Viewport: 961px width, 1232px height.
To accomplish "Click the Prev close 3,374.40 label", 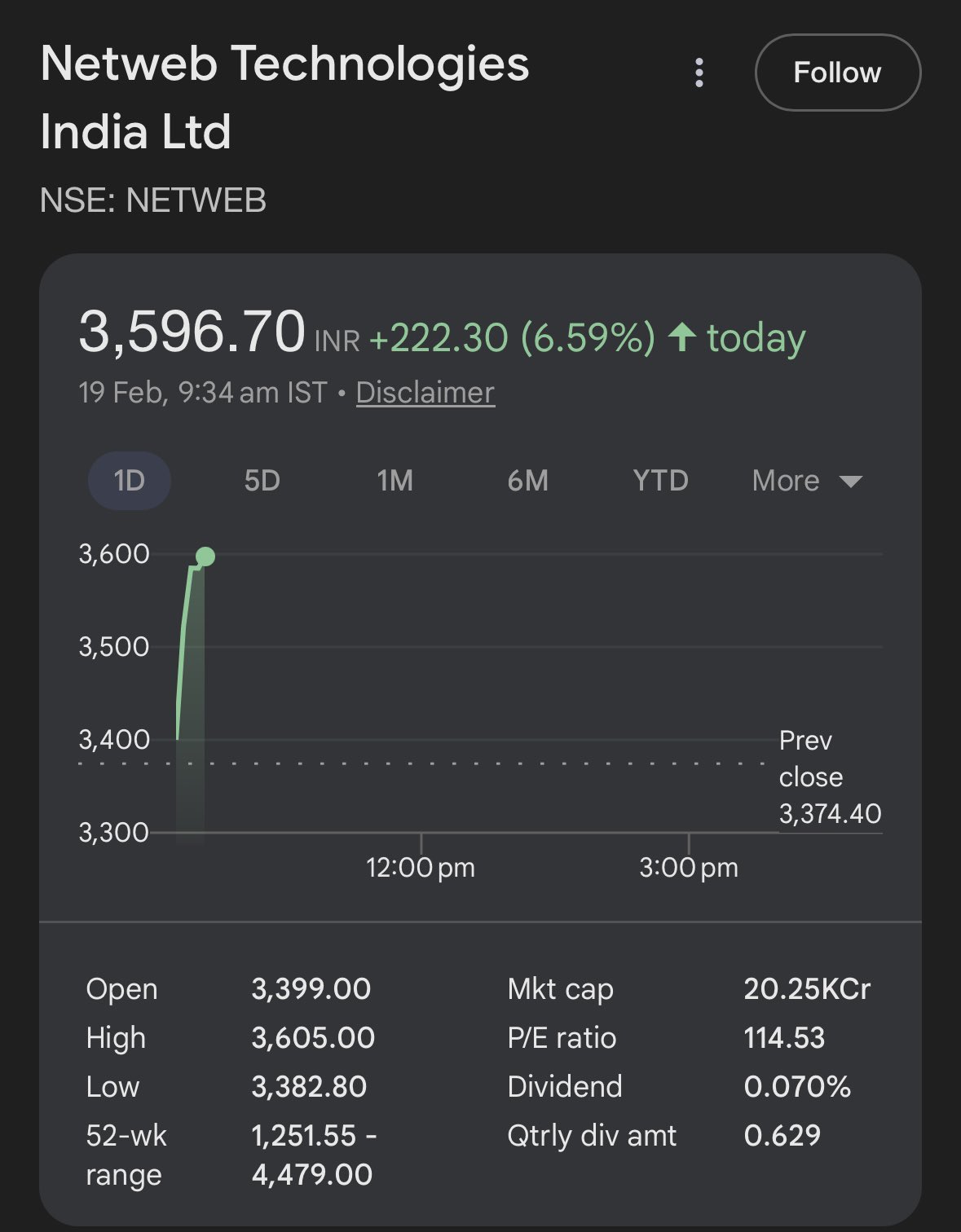I will click(x=829, y=777).
